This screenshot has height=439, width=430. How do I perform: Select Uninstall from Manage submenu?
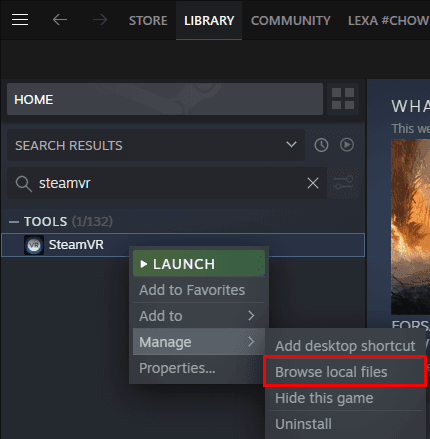tap(345, 424)
